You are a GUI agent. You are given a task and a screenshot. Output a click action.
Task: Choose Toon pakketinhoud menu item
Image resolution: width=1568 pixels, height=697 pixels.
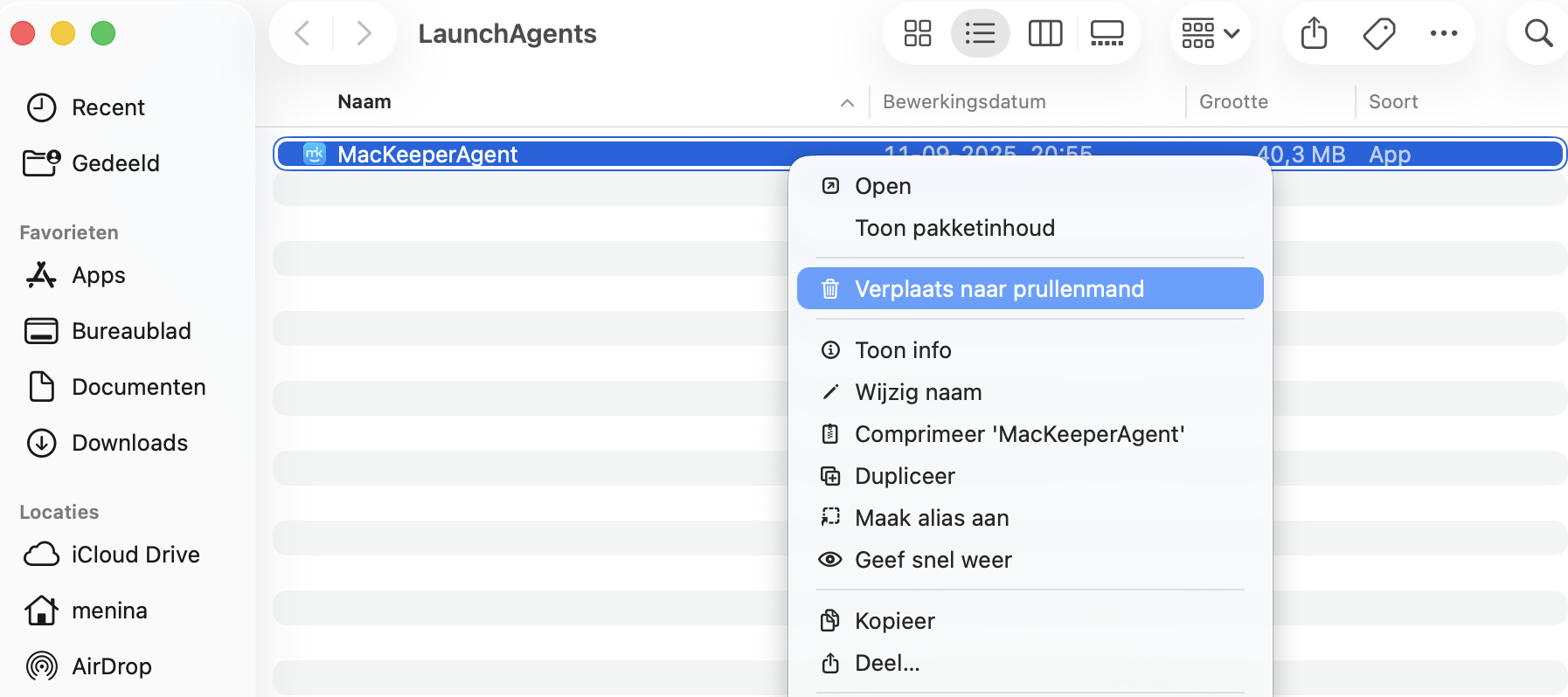tap(1030, 228)
